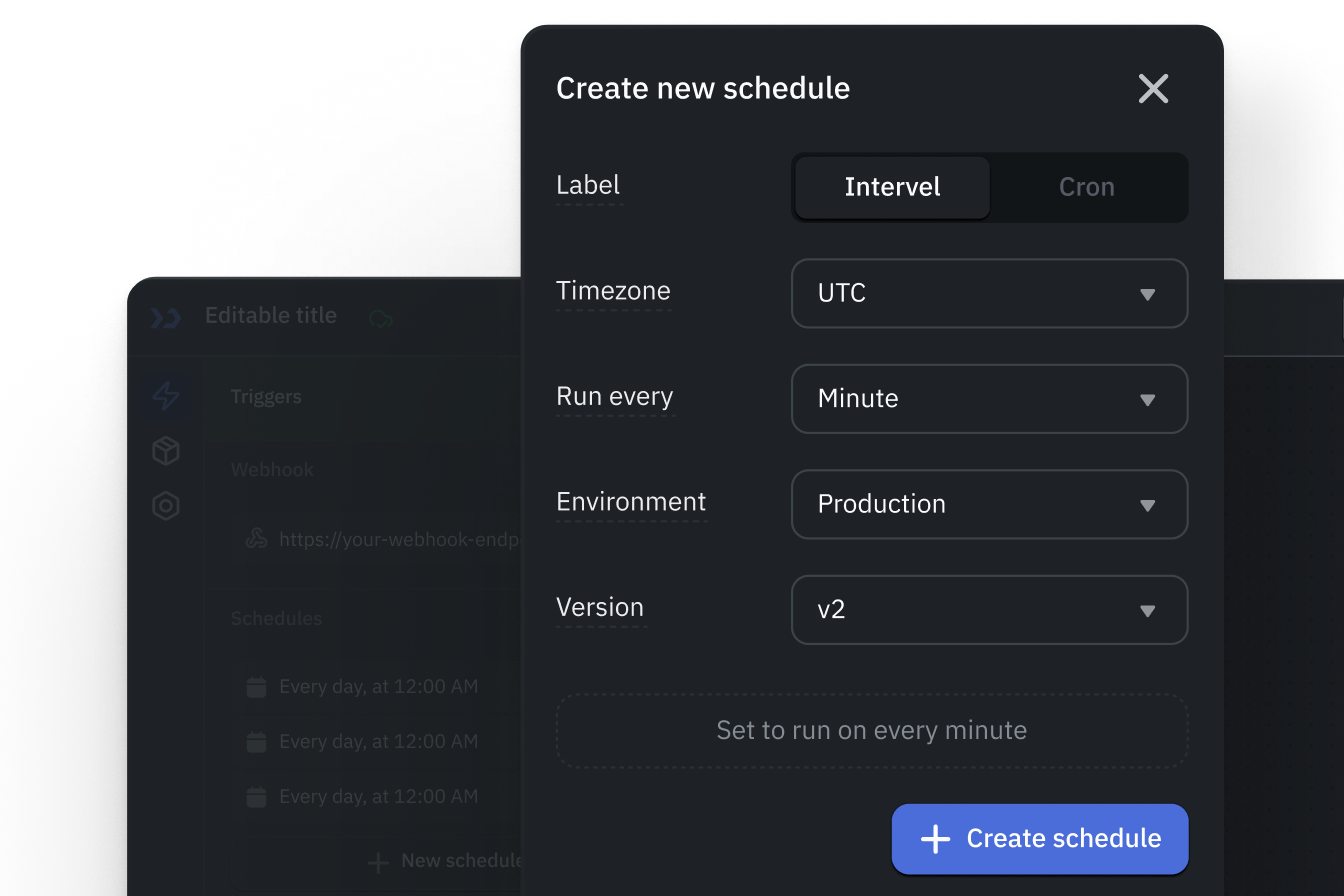Click the app logo beside Editable title
The image size is (1344, 896).
pyautogui.click(x=165, y=317)
